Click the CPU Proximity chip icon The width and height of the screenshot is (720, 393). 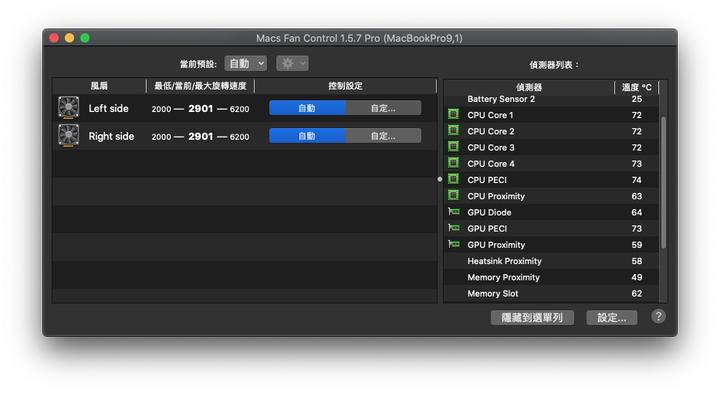[453, 196]
